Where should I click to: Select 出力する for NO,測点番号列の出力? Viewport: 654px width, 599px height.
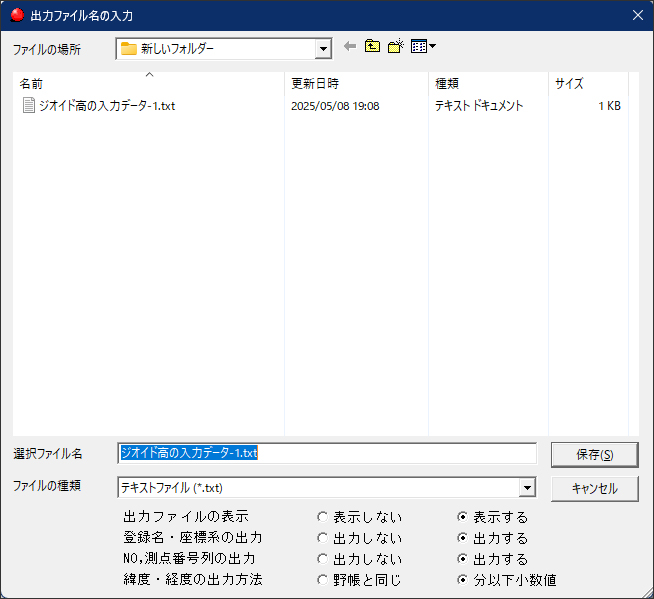click(x=493, y=559)
